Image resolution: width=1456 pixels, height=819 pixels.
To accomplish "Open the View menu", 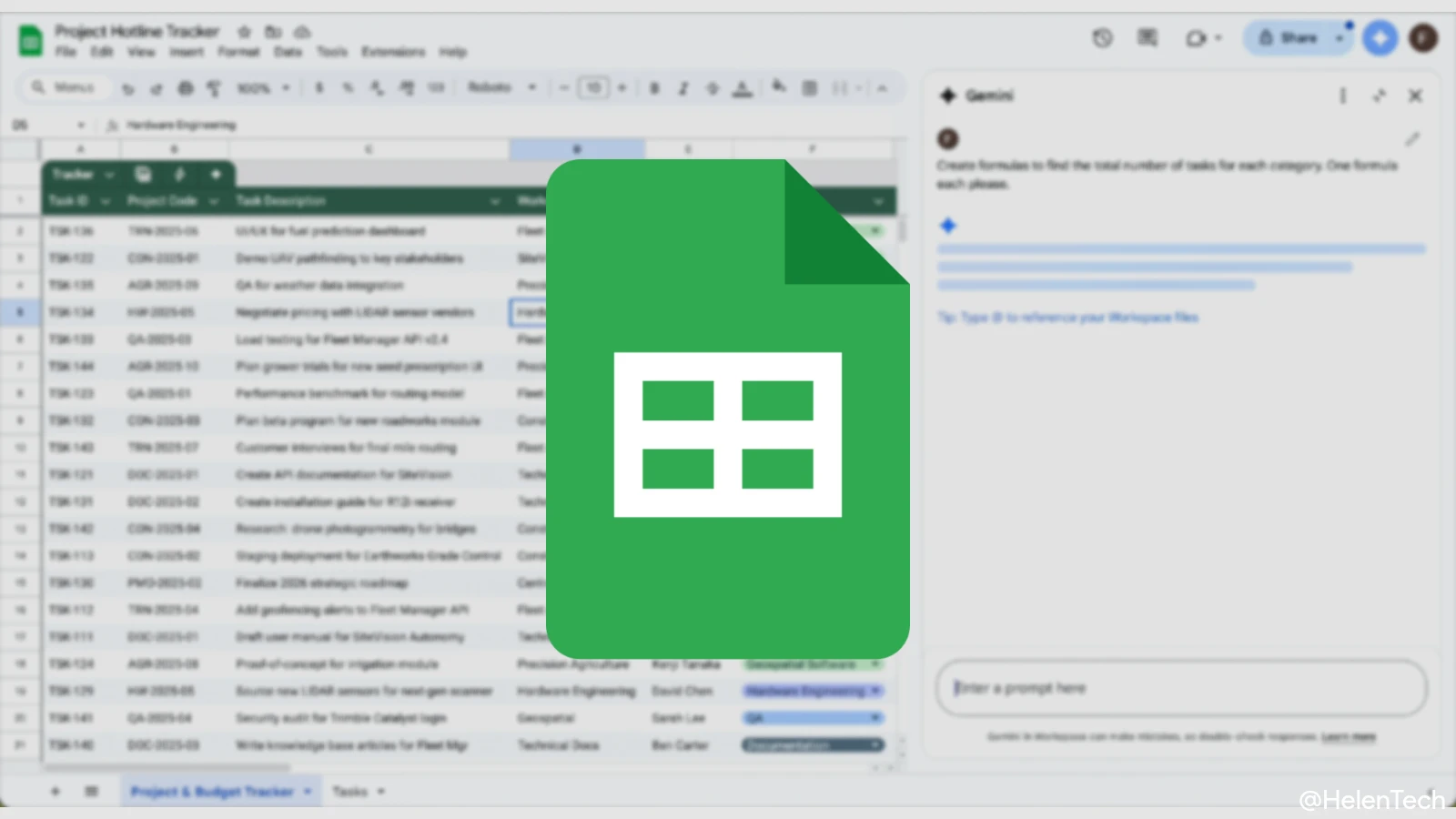I will tap(141, 52).
